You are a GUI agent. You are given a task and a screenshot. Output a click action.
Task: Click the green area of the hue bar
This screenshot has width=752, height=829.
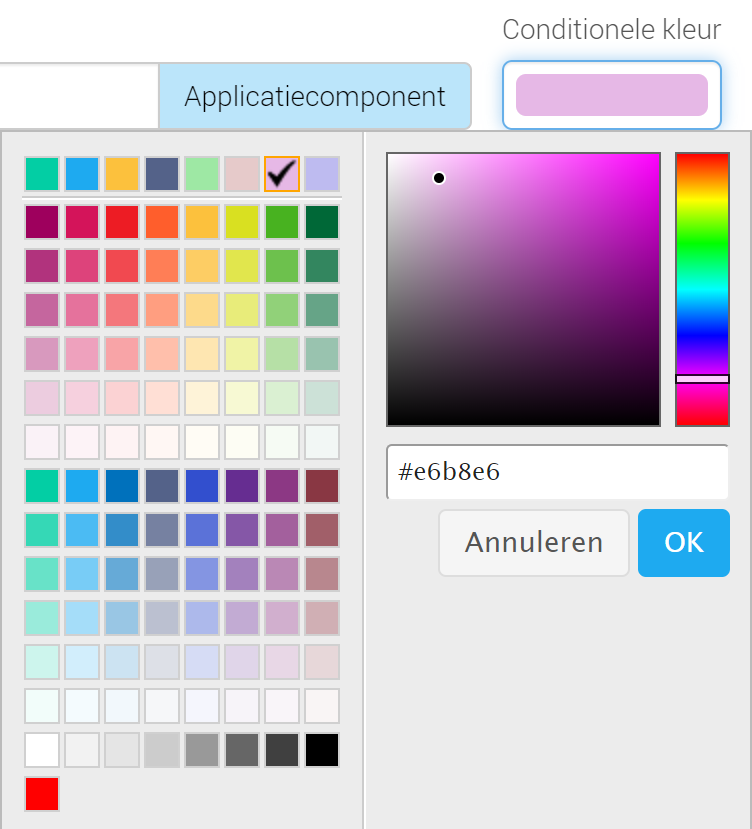[702, 241]
